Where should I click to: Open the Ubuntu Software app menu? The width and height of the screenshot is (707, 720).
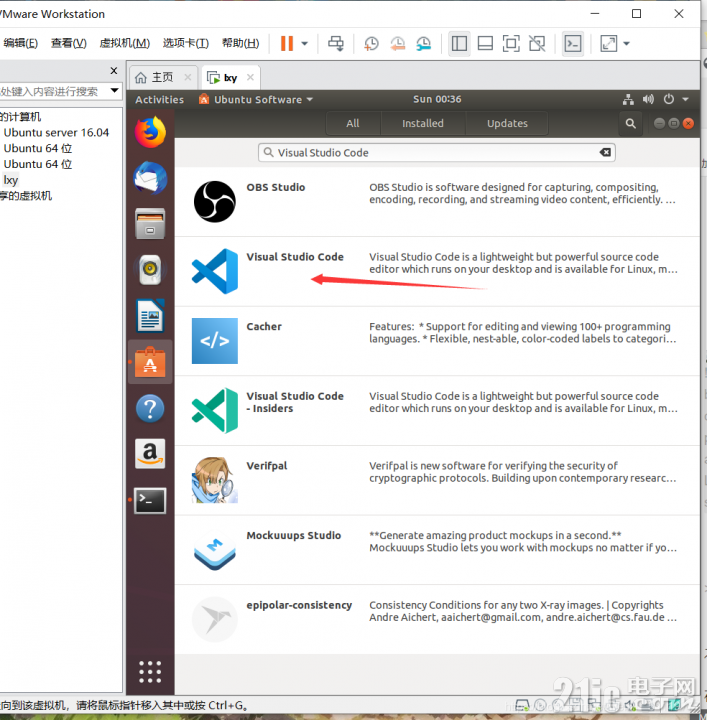coord(256,100)
